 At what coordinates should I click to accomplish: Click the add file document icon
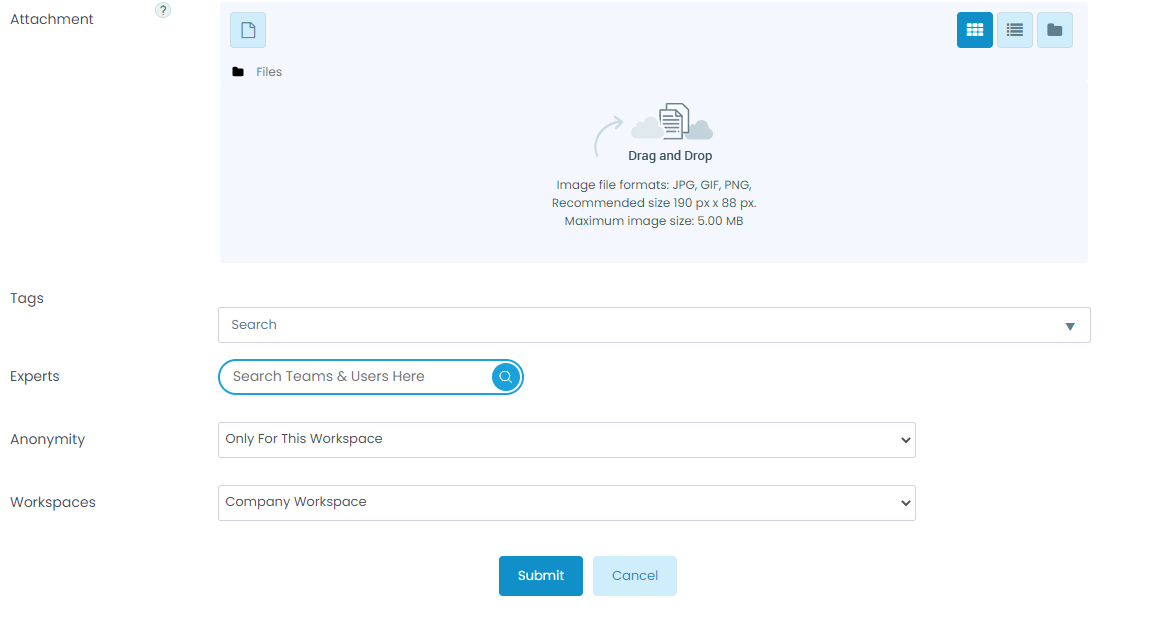tap(248, 30)
